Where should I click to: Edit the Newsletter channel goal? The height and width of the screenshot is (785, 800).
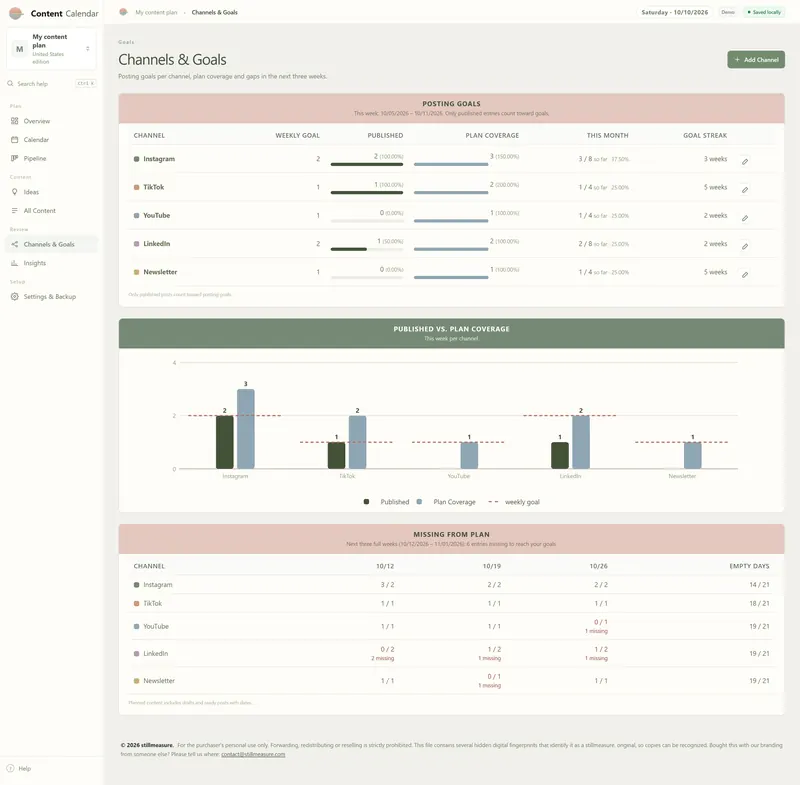tap(745, 275)
